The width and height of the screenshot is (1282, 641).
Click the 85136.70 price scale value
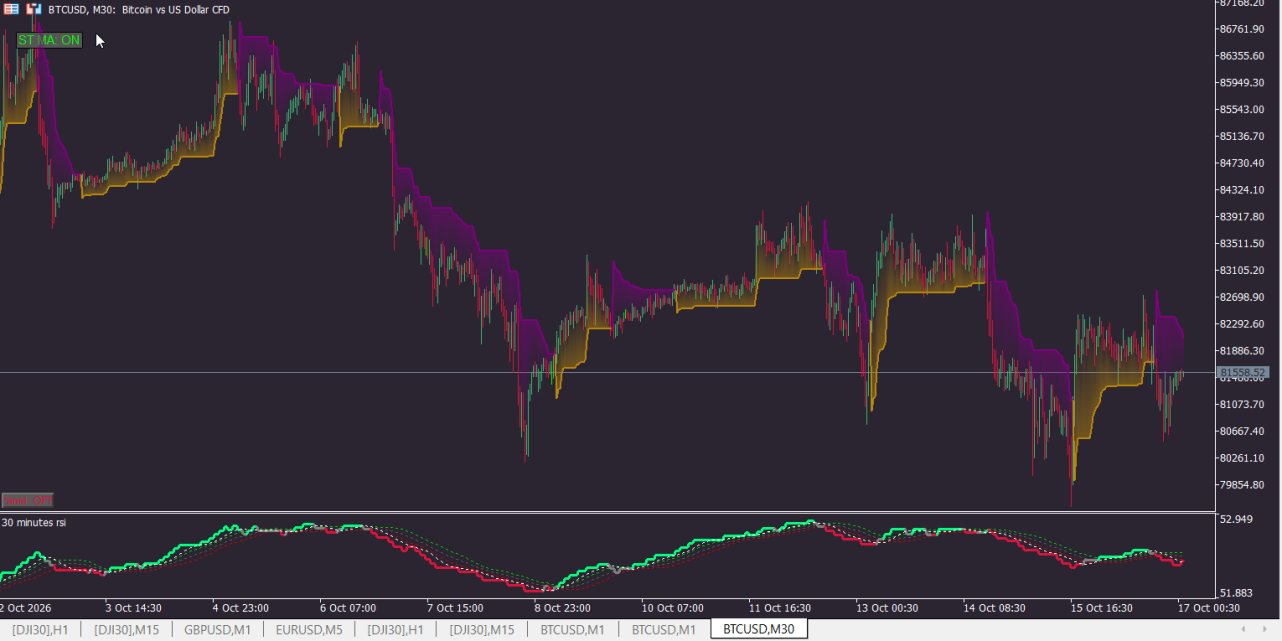[1243, 136]
